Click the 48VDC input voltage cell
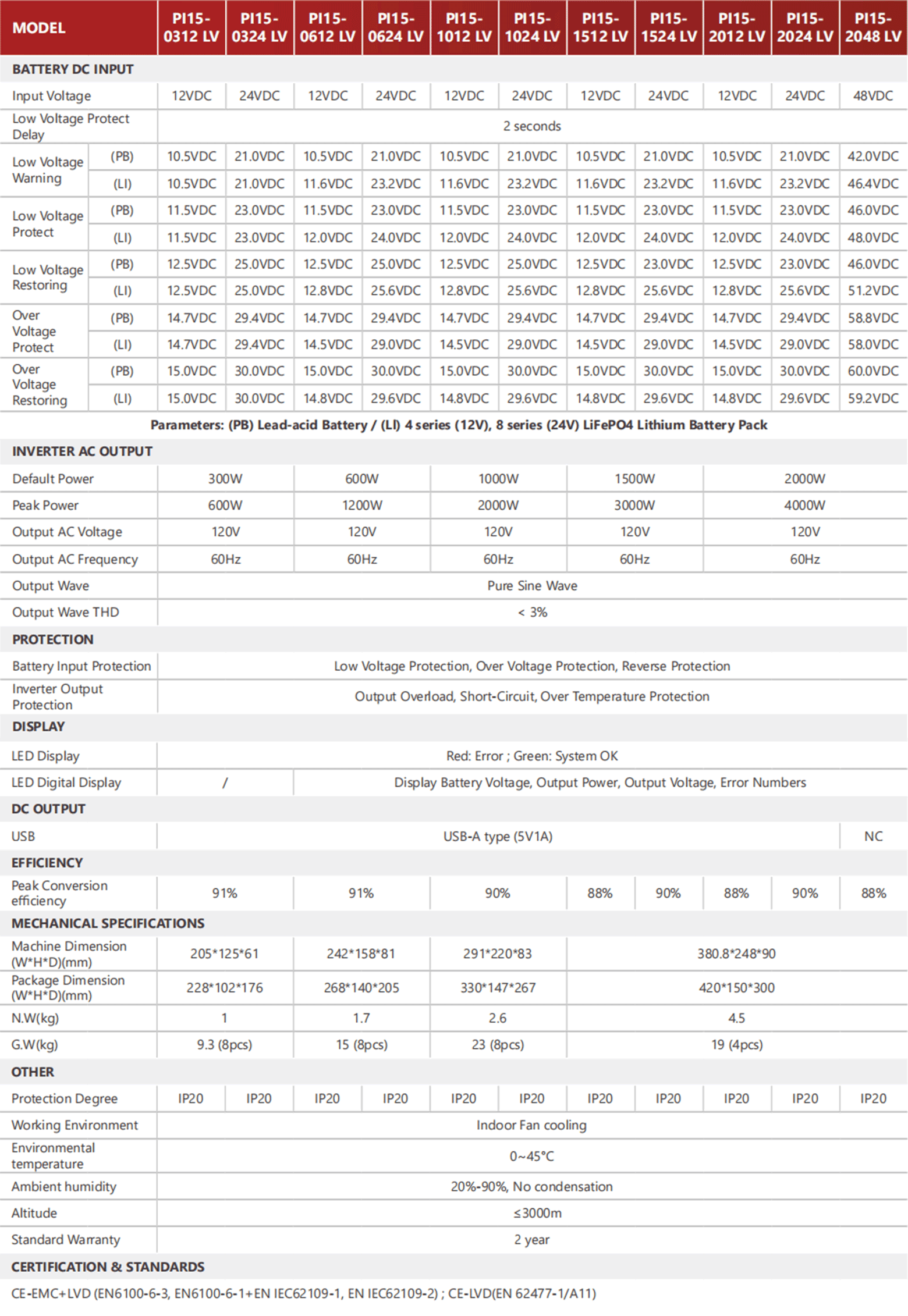 (x=873, y=95)
